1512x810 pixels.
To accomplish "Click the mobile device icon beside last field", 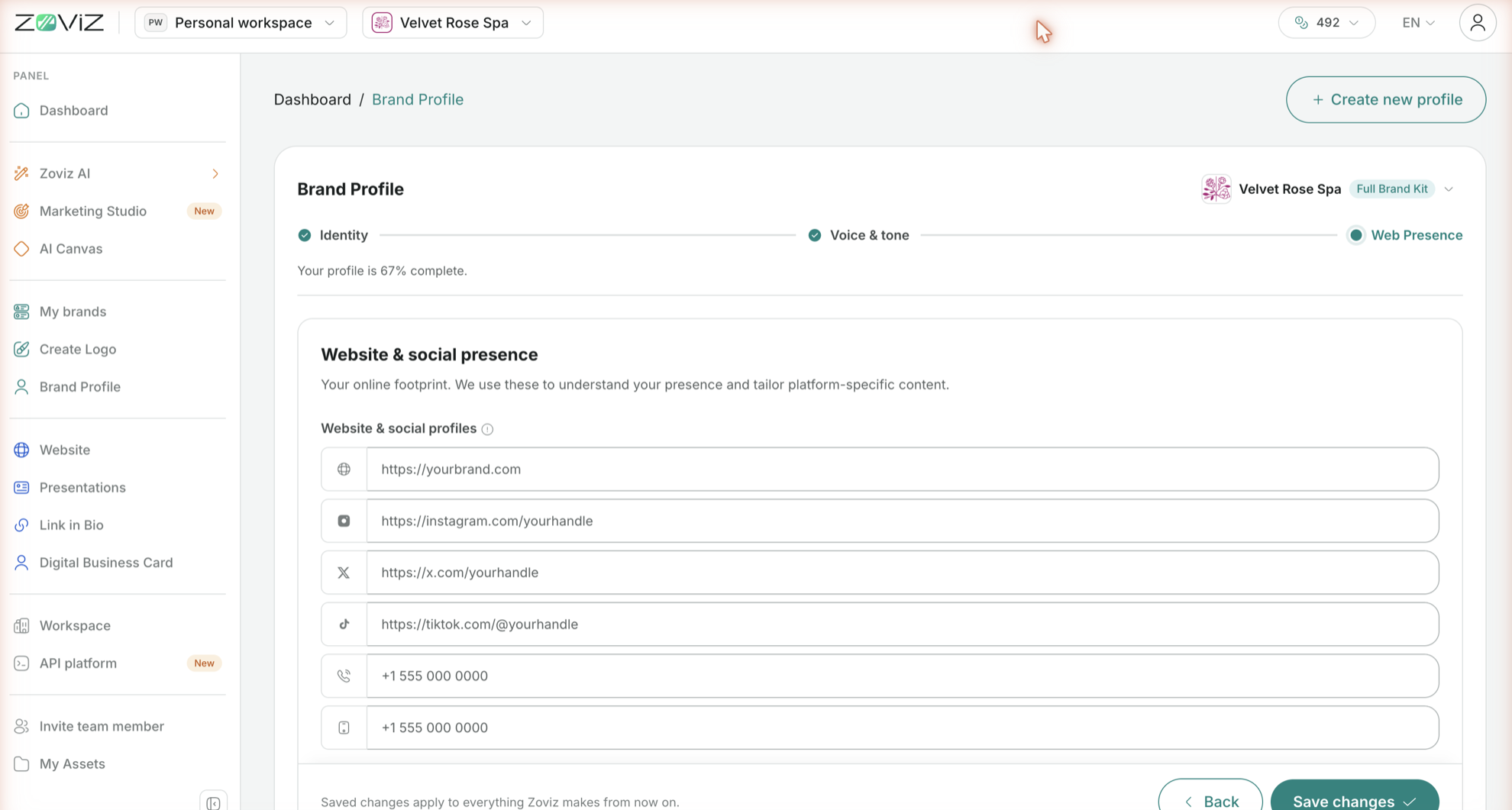I will pos(344,728).
